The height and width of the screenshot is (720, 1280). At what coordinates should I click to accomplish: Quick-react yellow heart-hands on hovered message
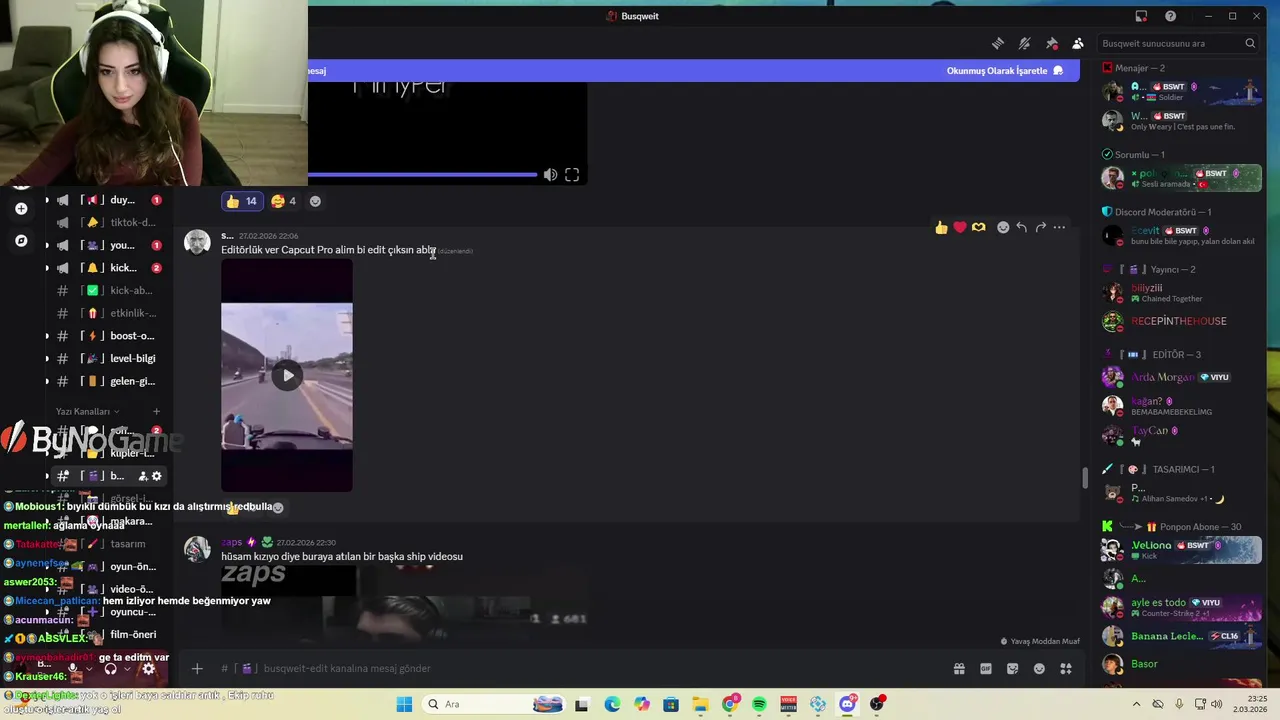(x=979, y=228)
